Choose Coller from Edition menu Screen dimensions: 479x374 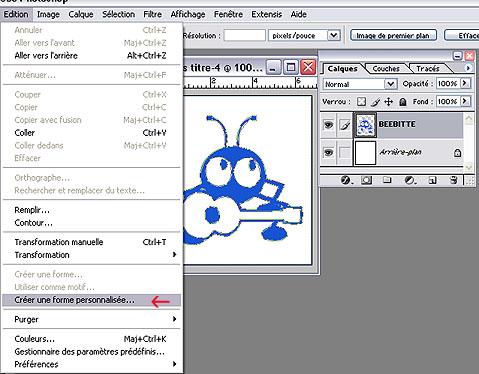pos(91,133)
